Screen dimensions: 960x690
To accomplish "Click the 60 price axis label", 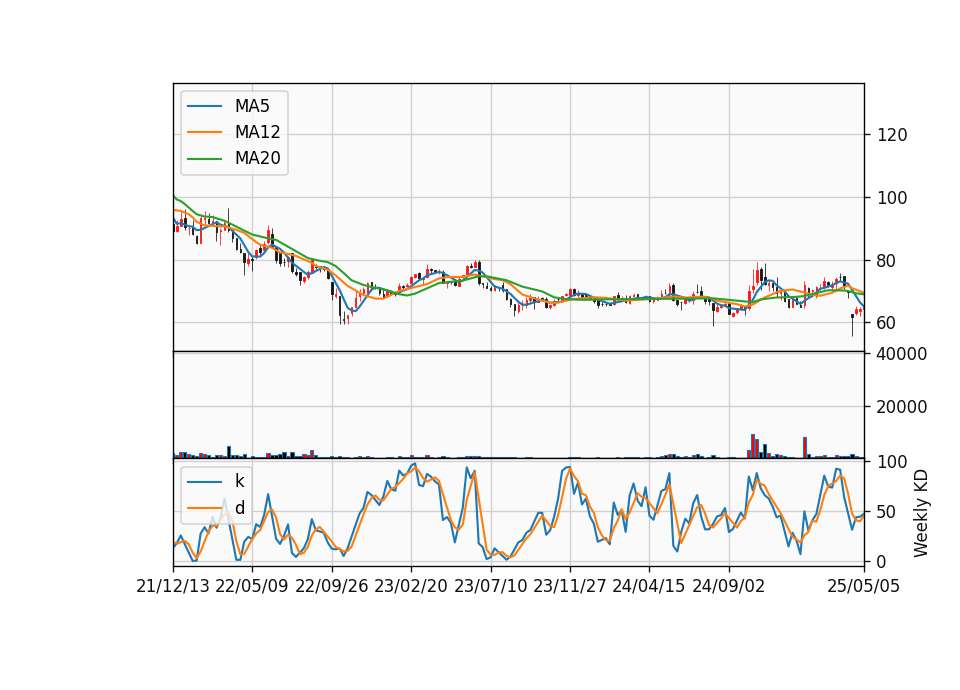I will (x=887, y=323).
